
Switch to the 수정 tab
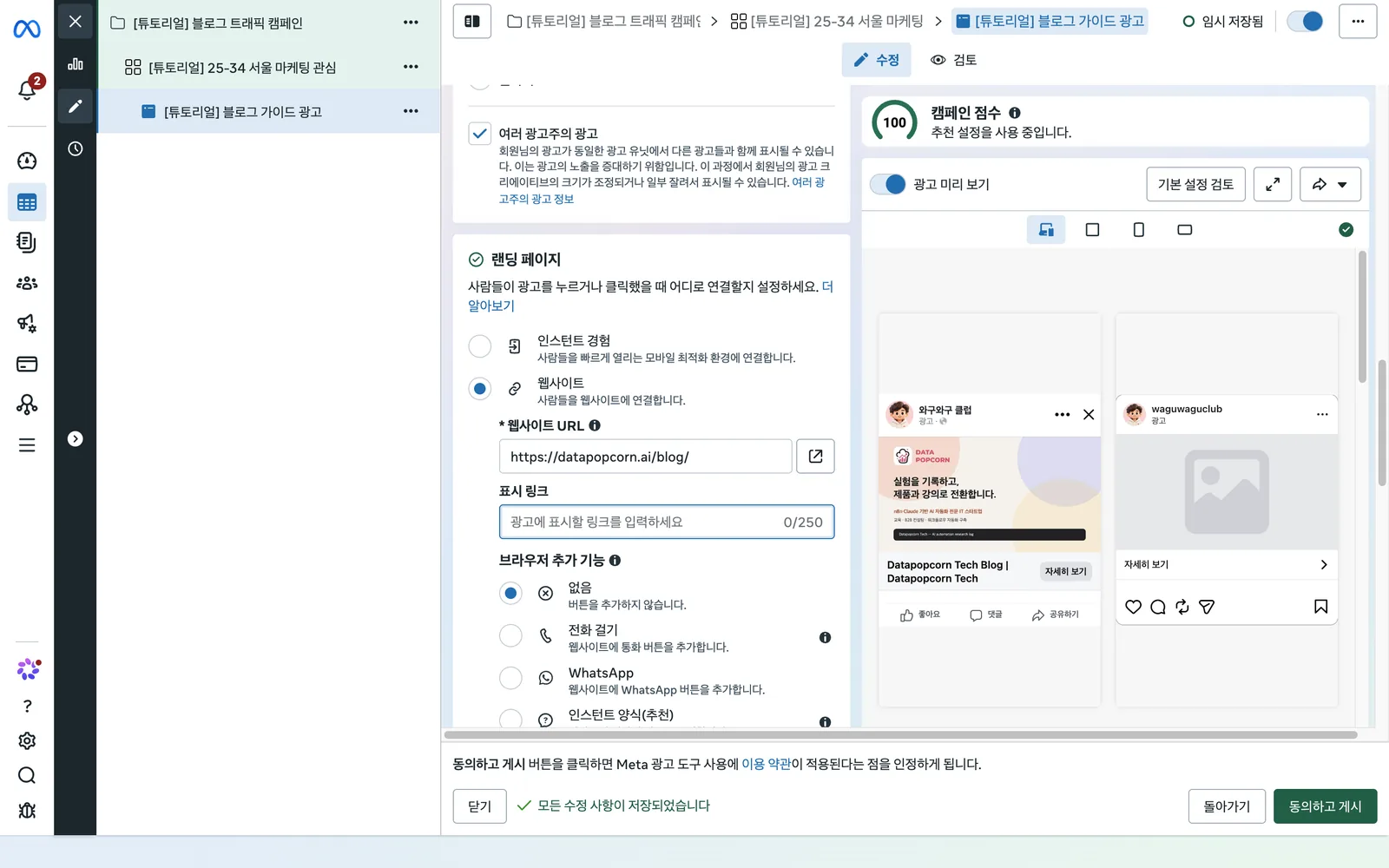876,60
